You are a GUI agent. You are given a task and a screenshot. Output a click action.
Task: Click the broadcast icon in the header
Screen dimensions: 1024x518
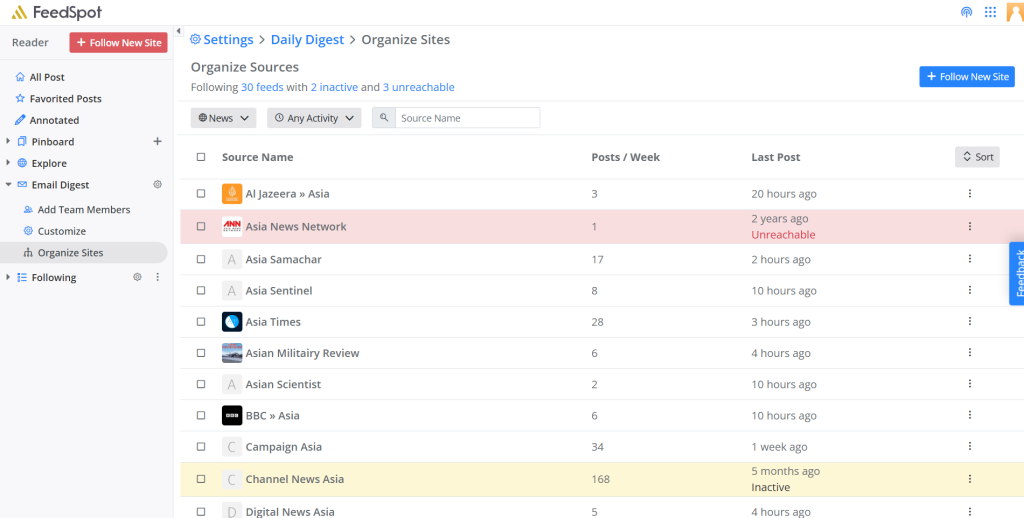(x=966, y=13)
